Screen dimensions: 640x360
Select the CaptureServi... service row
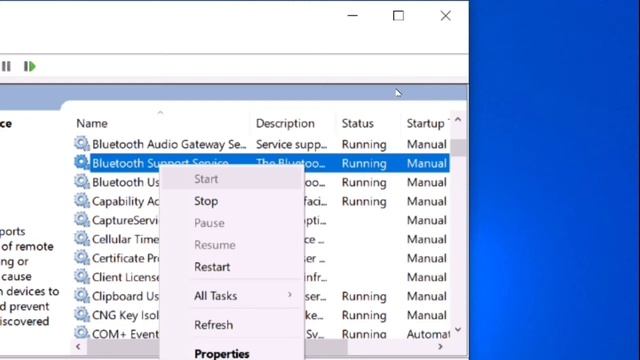[125, 220]
